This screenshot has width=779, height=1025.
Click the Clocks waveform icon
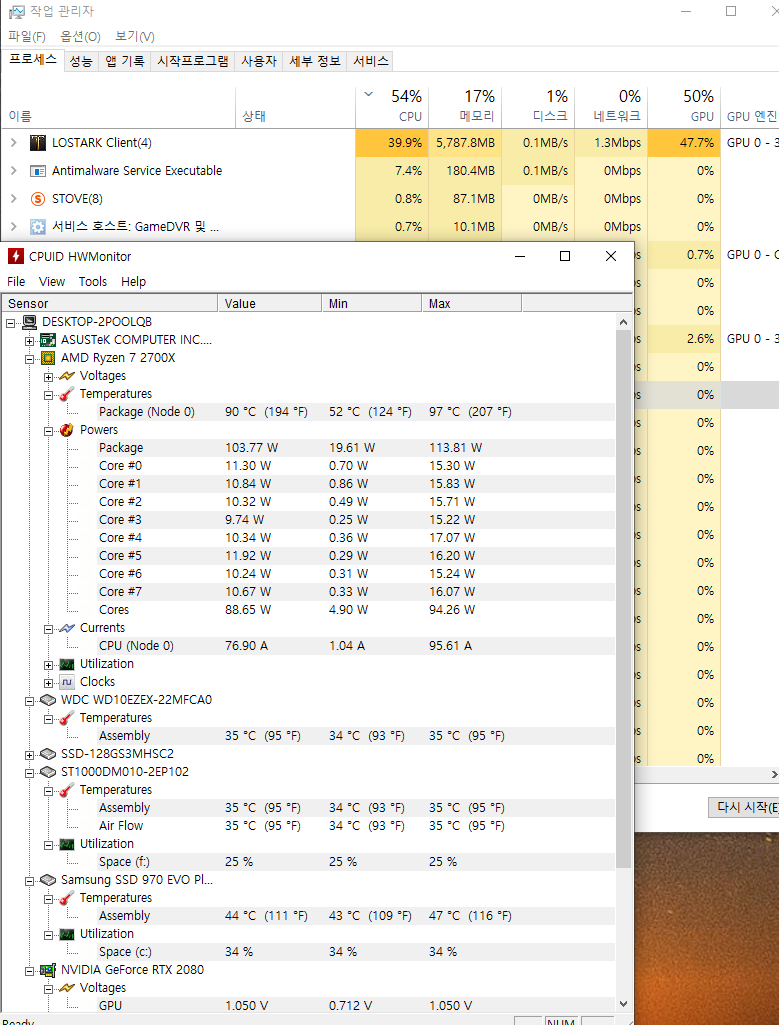[x=67, y=682]
